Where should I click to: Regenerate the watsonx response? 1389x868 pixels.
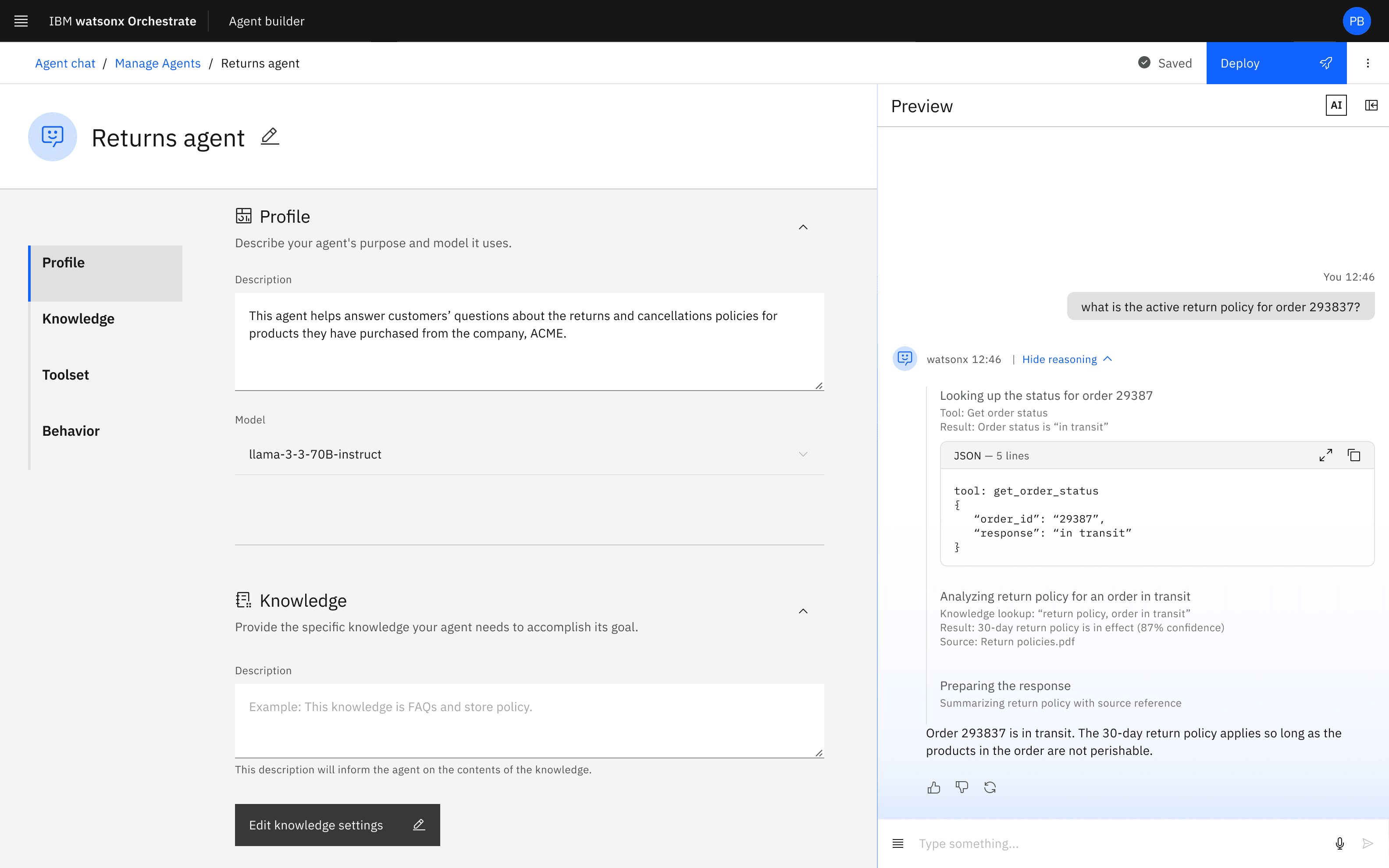pos(990,788)
